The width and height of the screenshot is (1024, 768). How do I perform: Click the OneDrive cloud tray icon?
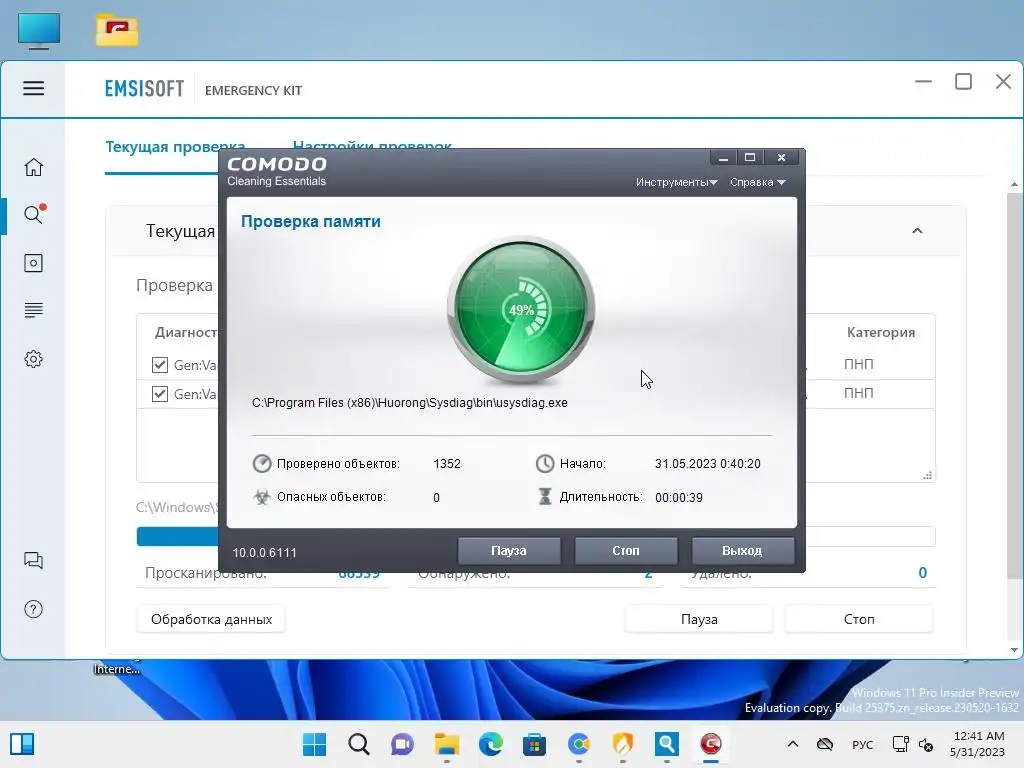pyautogui.click(x=825, y=744)
